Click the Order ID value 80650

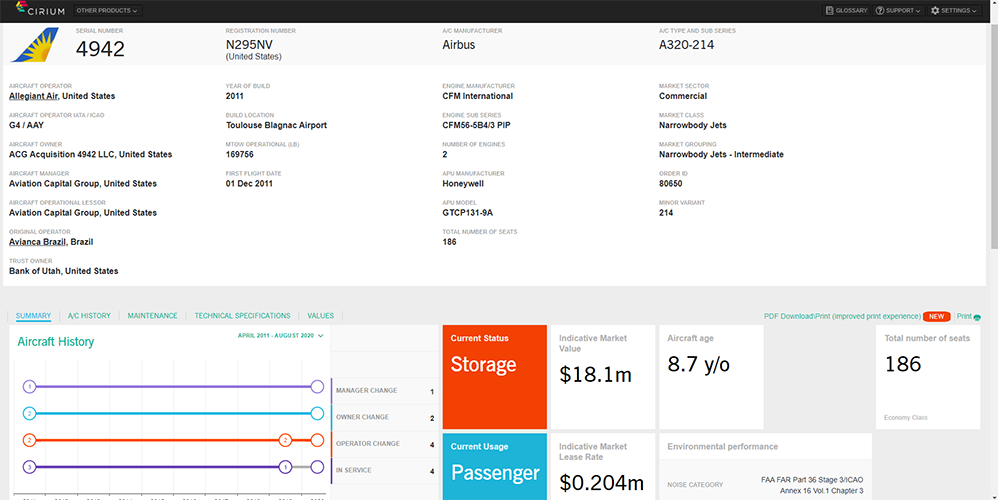coord(671,184)
